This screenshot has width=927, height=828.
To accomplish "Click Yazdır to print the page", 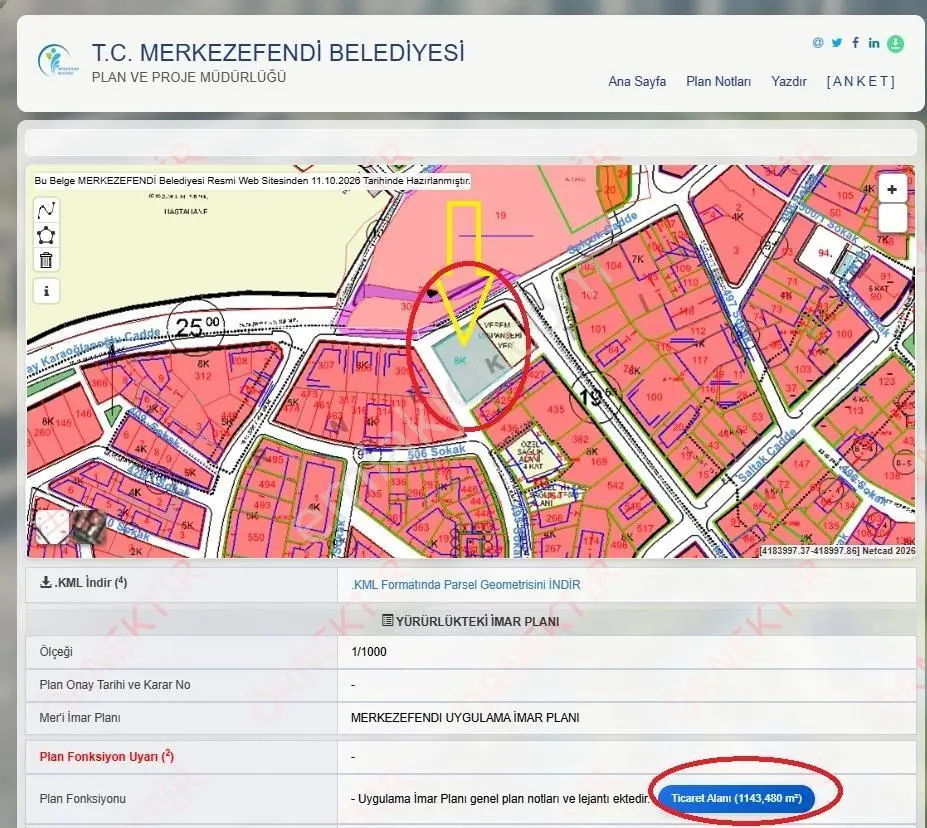I will pyautogui.click(x=789, y=82).
